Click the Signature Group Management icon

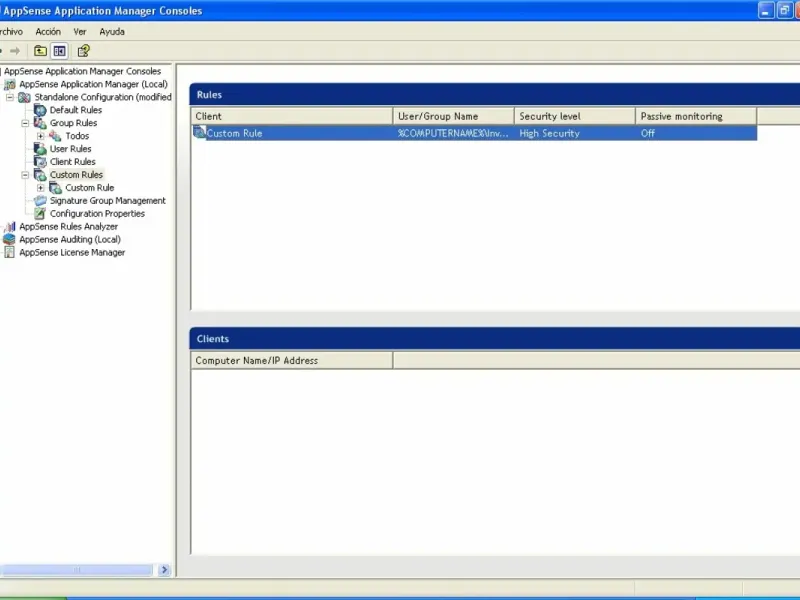click(x=40, y=201)
